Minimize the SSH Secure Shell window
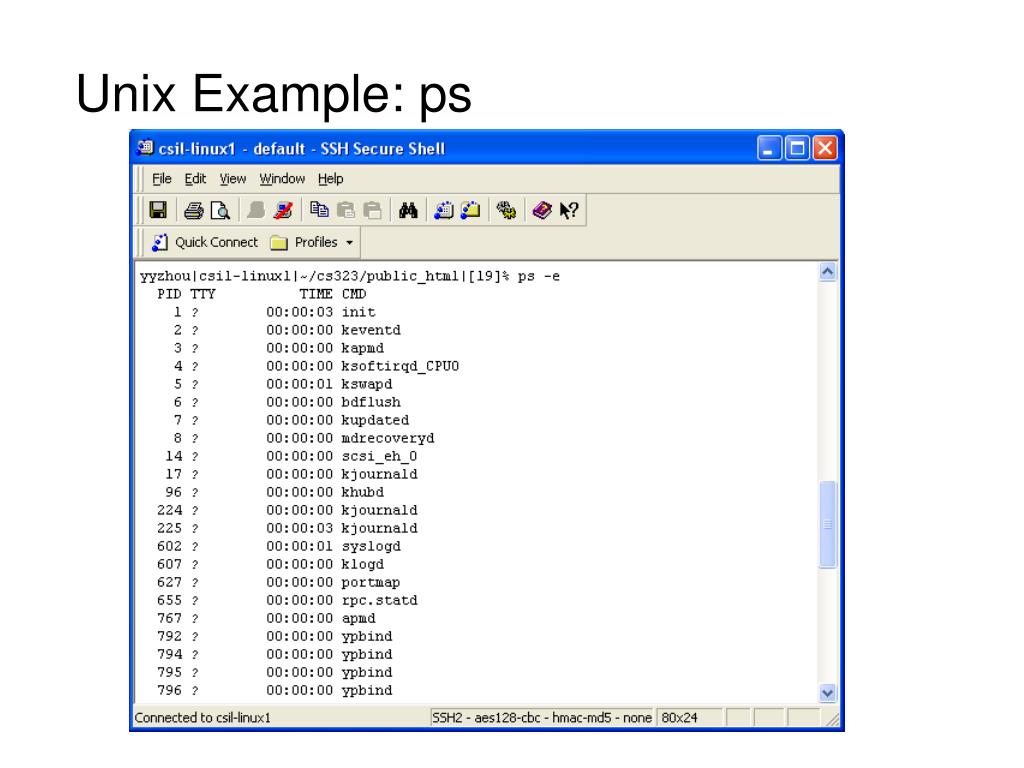1024x768 pixels. (769, 148)
